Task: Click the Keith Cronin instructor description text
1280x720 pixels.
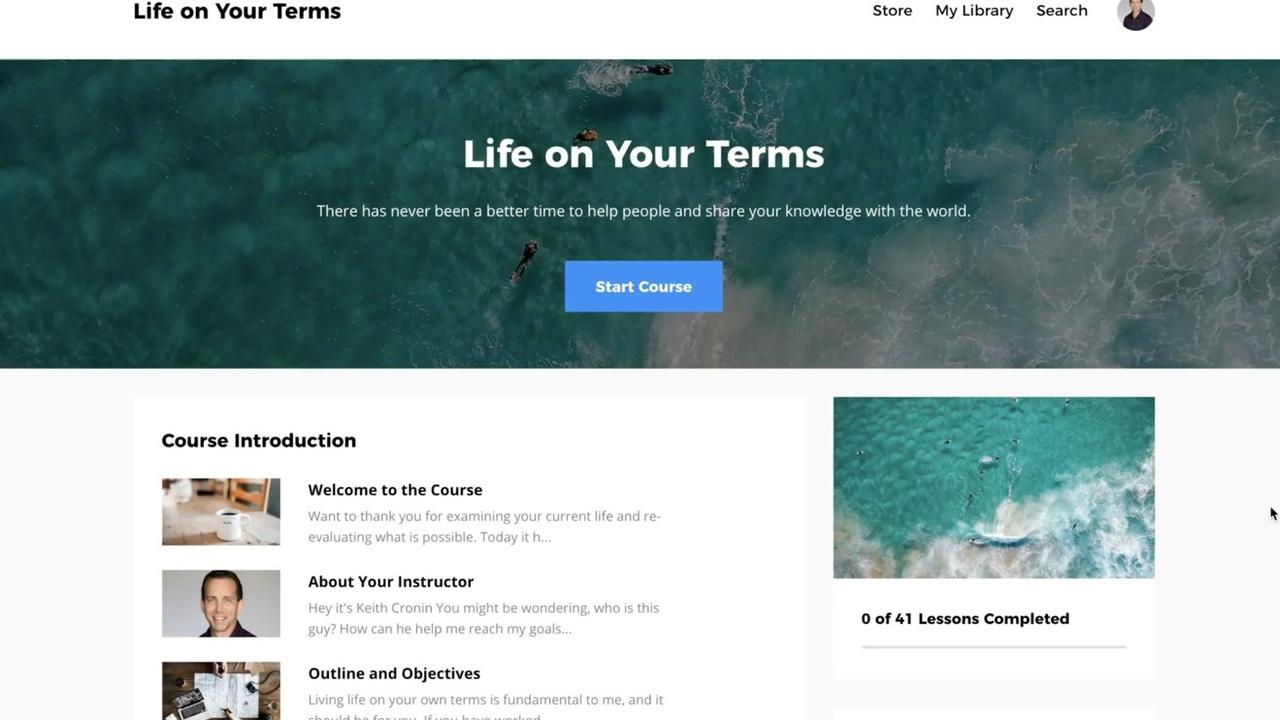Action: 484,618
